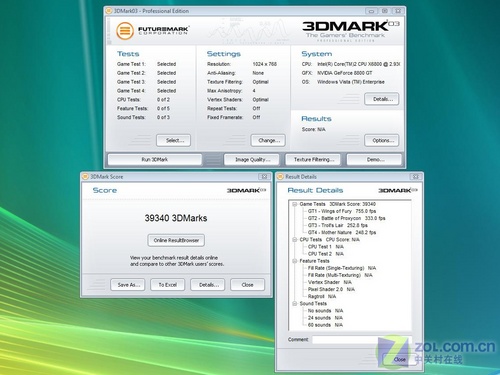Open the Change... settings dialog
Screen dimensions: 500x375
click(x=268, y=140)
